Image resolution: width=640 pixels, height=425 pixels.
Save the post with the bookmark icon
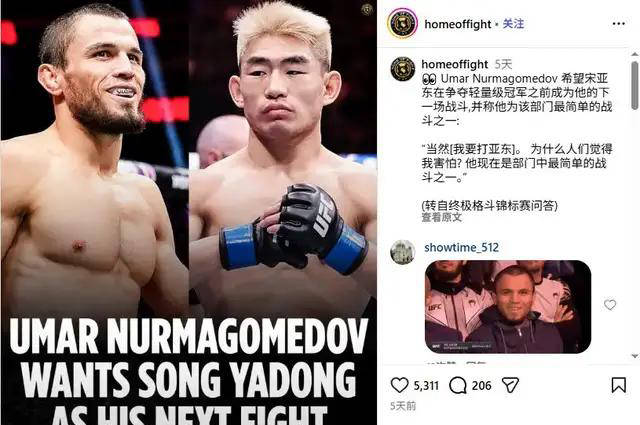(x=618, y=385)
